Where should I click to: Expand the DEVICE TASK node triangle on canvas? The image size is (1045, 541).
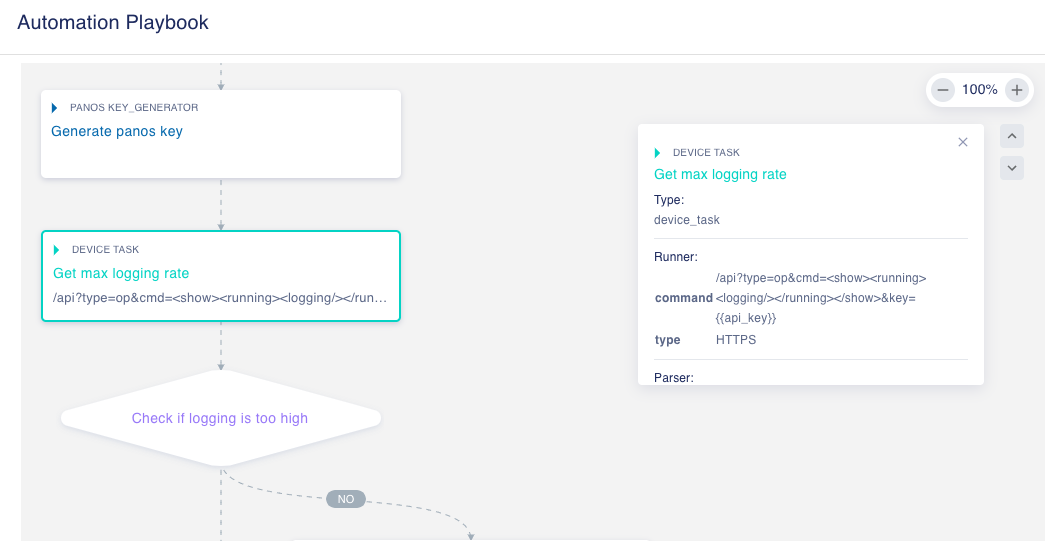coord(57,250)
